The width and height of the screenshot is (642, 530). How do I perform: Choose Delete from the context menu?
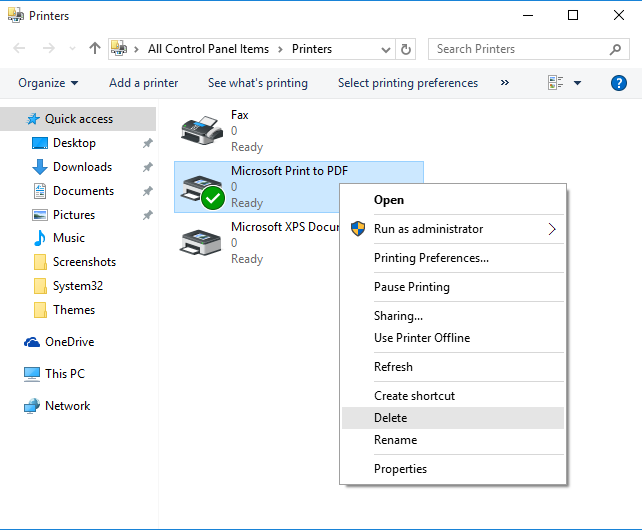pyautogui.click(x=453, y=418)
